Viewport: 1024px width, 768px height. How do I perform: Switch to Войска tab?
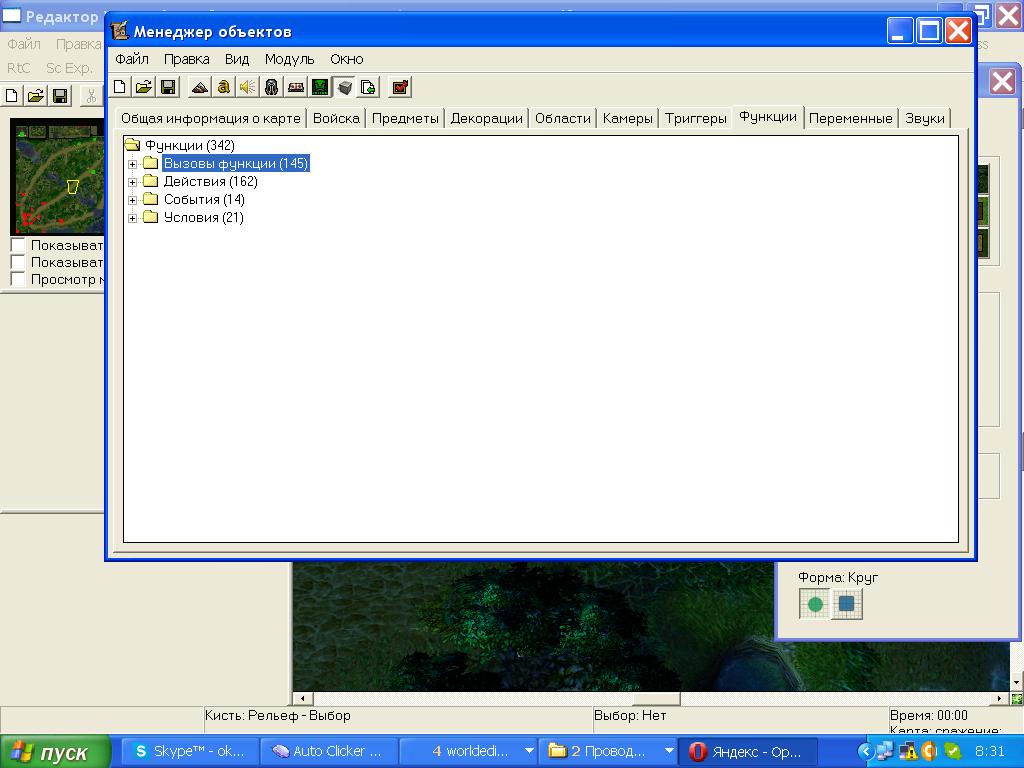tap(336, 118)
